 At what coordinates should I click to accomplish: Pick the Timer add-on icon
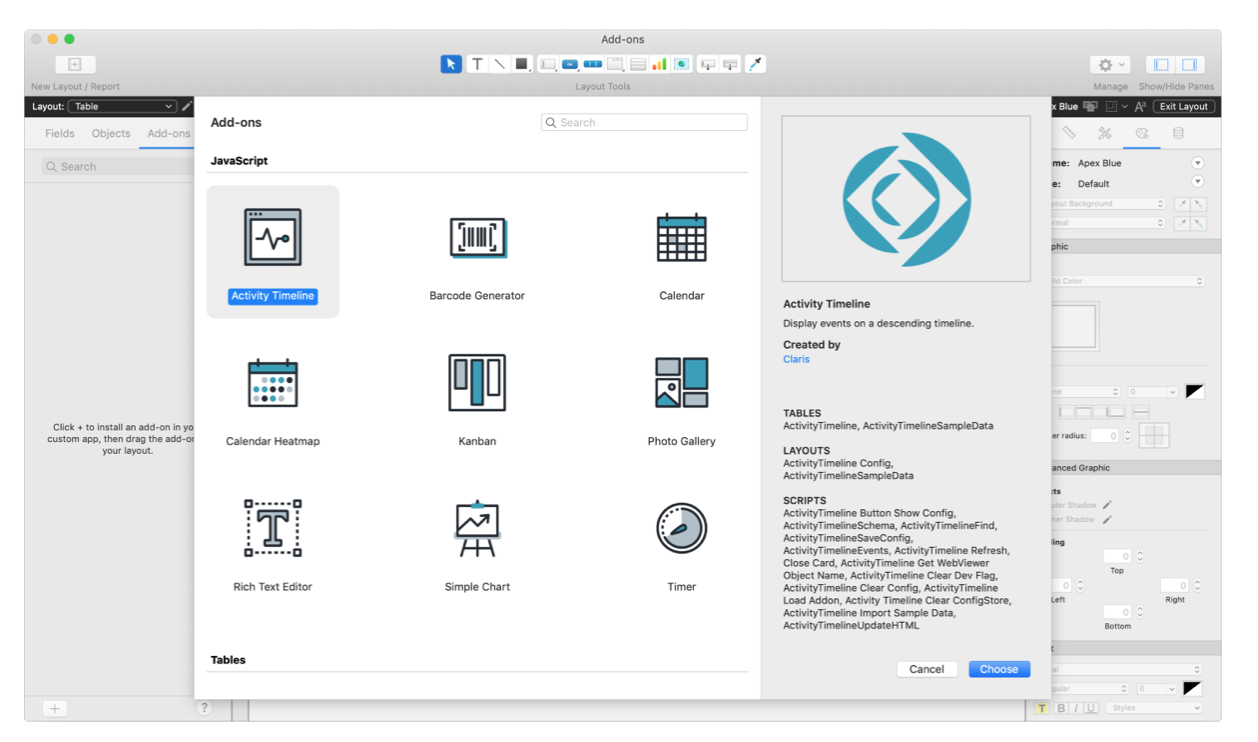(x=682, y=528)
